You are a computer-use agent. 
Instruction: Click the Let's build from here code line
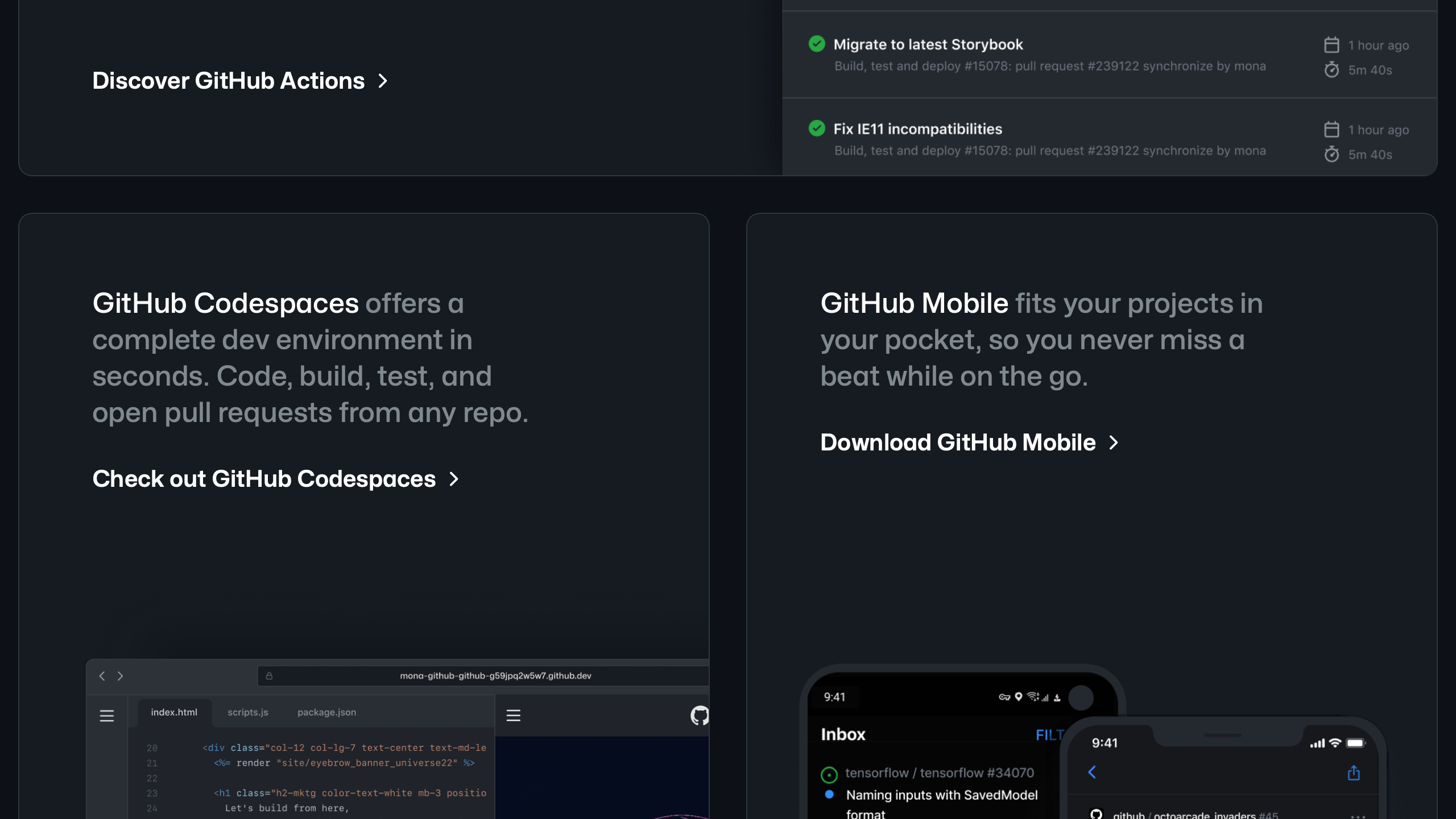[287, 808]
